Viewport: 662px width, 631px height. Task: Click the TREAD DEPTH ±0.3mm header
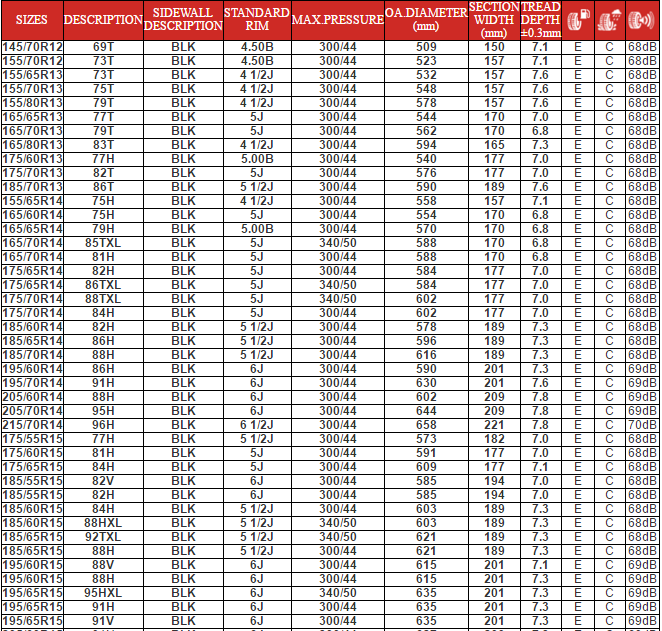[x=541, y=20]
